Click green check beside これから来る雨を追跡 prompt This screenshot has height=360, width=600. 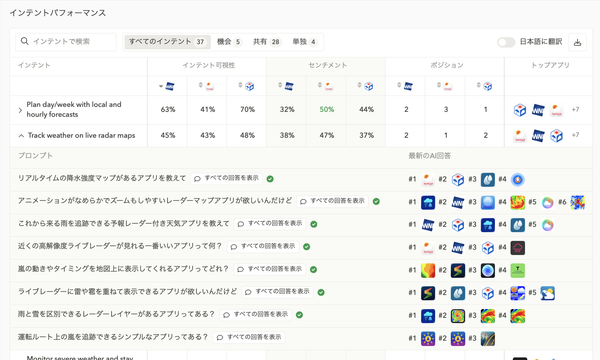[314, 224]
